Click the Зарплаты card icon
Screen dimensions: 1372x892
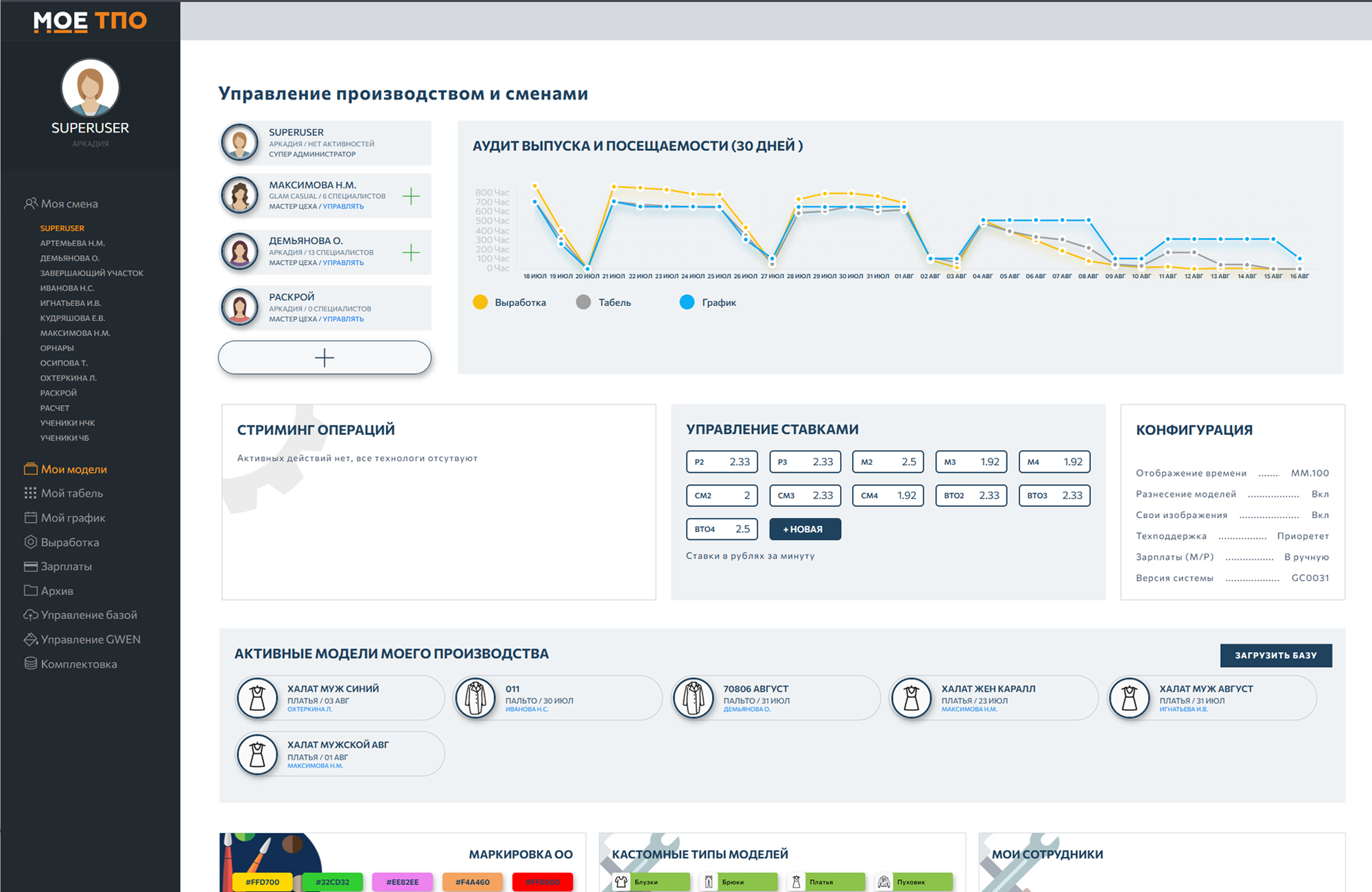tap(30, 567)
